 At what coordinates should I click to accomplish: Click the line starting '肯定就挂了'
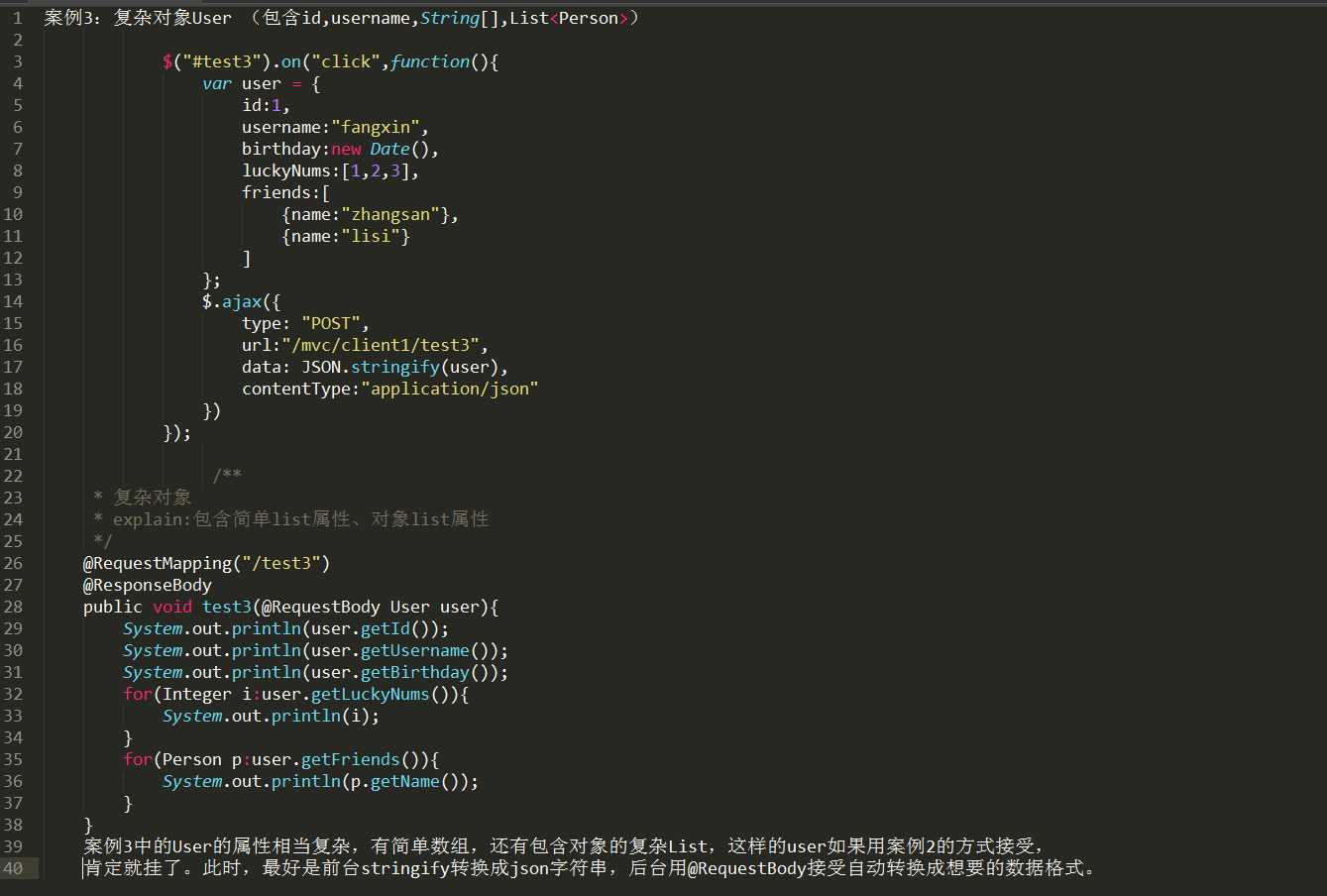tap(591, 868)
